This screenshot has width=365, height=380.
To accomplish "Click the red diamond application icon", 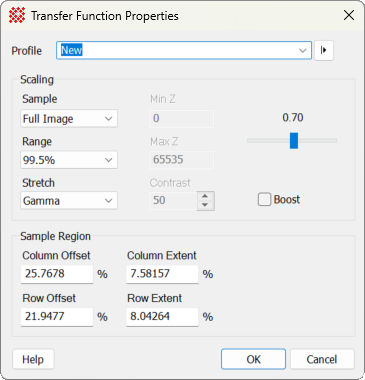I will click(17, 15).
